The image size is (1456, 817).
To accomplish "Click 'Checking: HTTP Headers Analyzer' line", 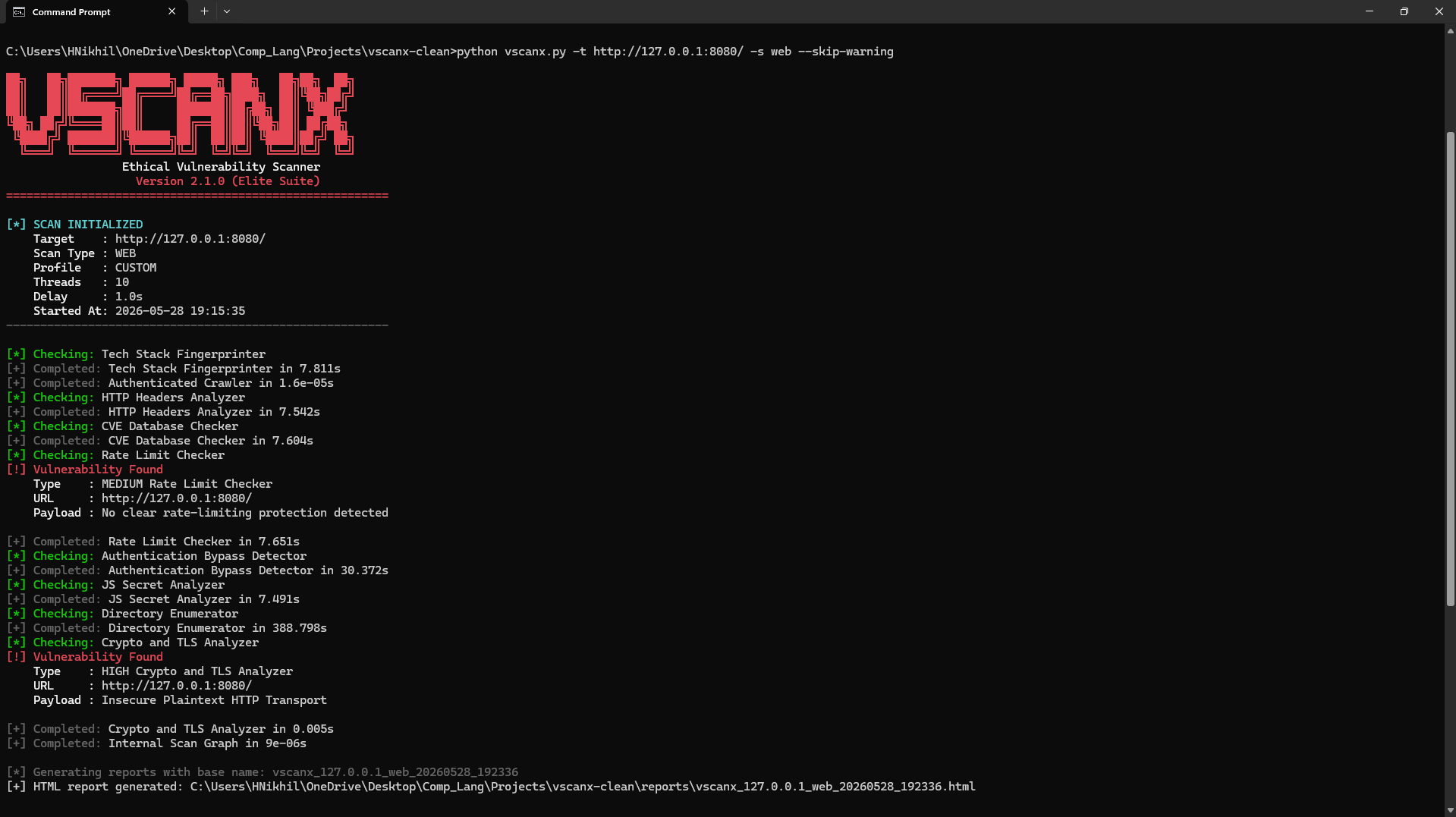I will 126,398.
